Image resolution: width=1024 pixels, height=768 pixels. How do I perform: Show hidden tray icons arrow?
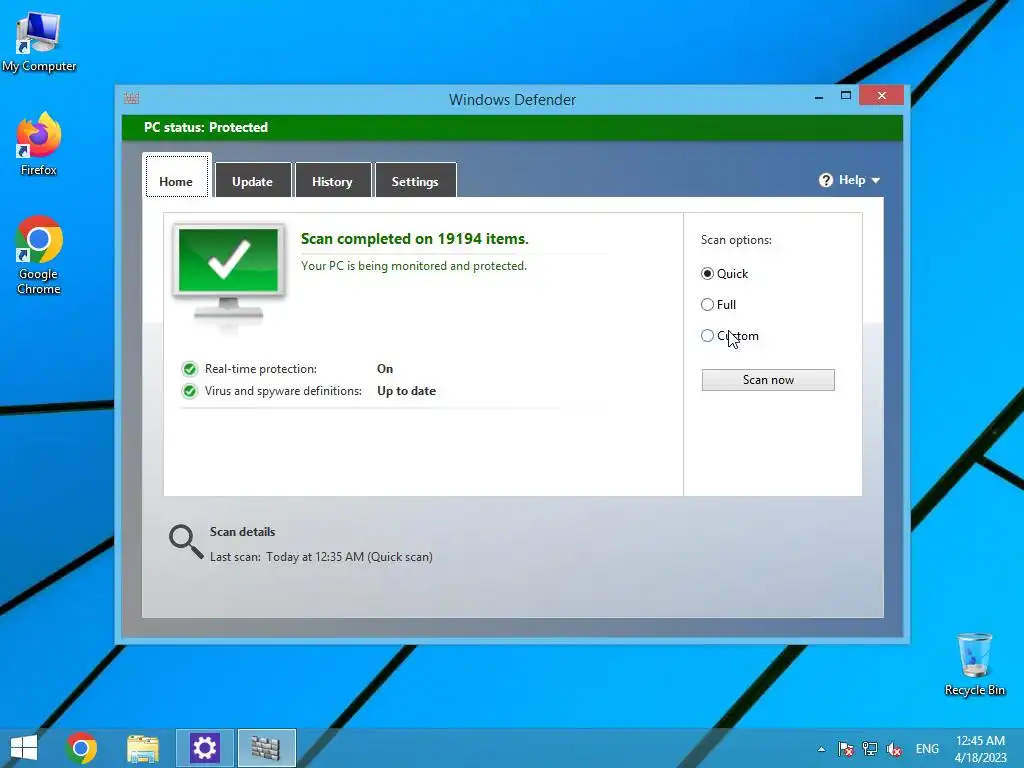(821, 749)
